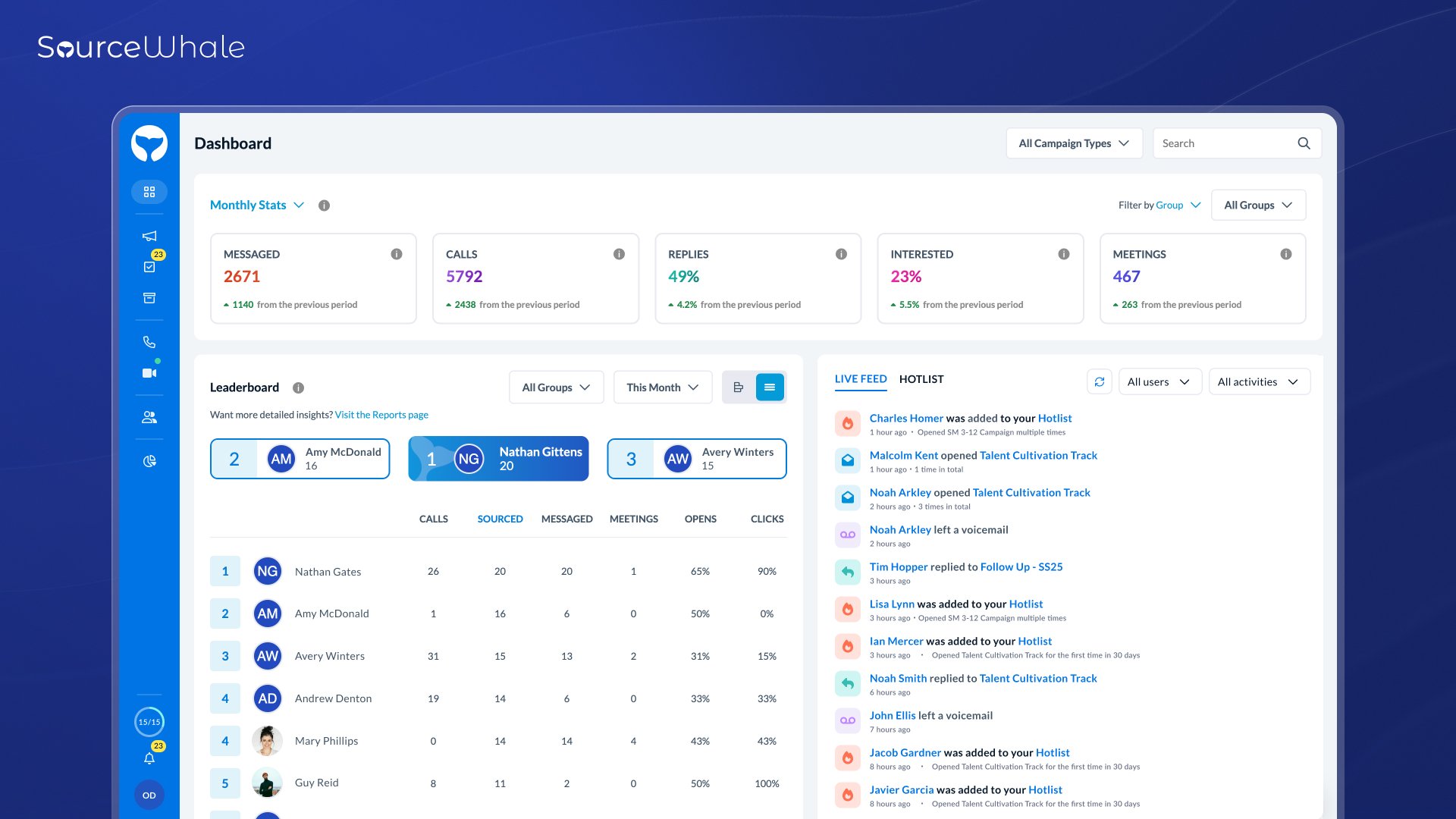
Task: Click the notifications bell icon
Action: click(149, 758)
